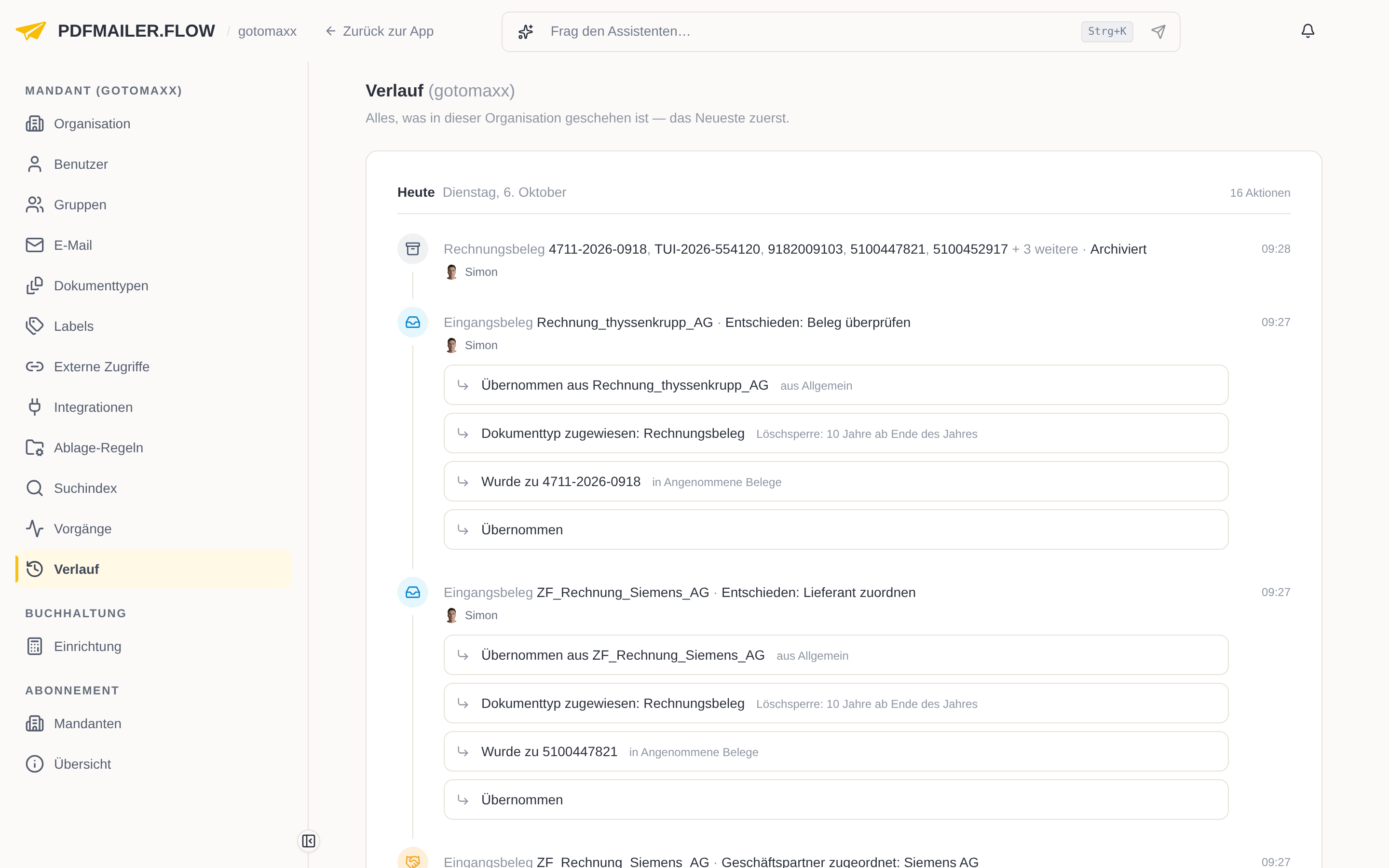Image resolution: width=1389 pixels, height=868 pixels.
Task: Open 'Dokumenttyp zugewiesen: Rechnungsbeleg' under thyssenkrupp
Action: click(x=836, y=434)
